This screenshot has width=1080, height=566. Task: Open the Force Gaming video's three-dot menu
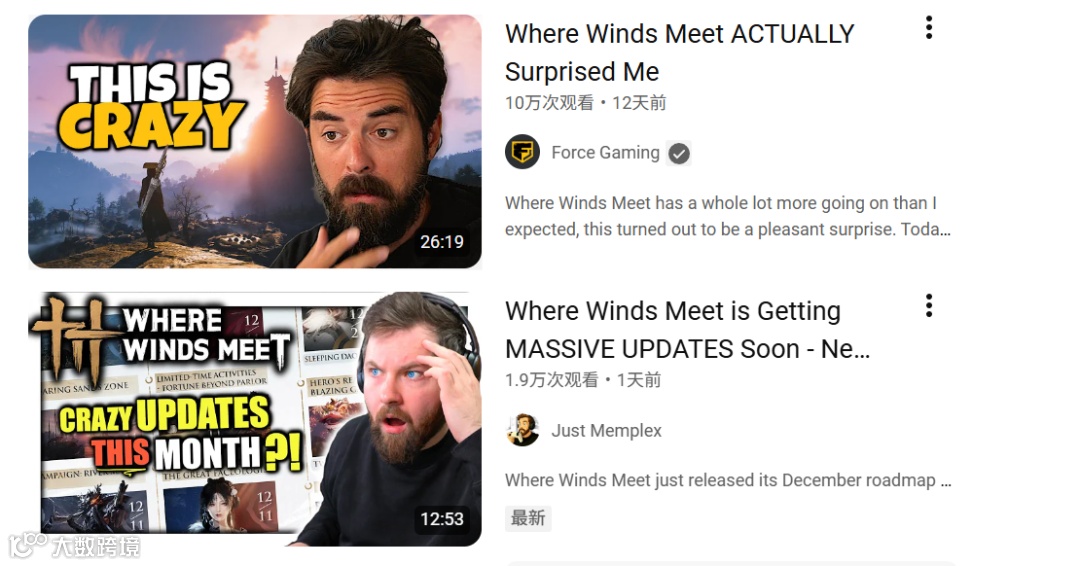[x=928, y=28]
